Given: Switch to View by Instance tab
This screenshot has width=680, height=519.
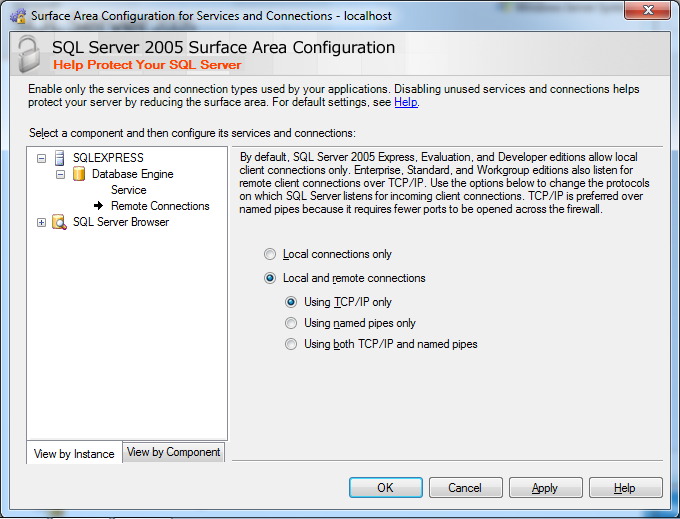Looking at the screenshot, I should point(74,454).
